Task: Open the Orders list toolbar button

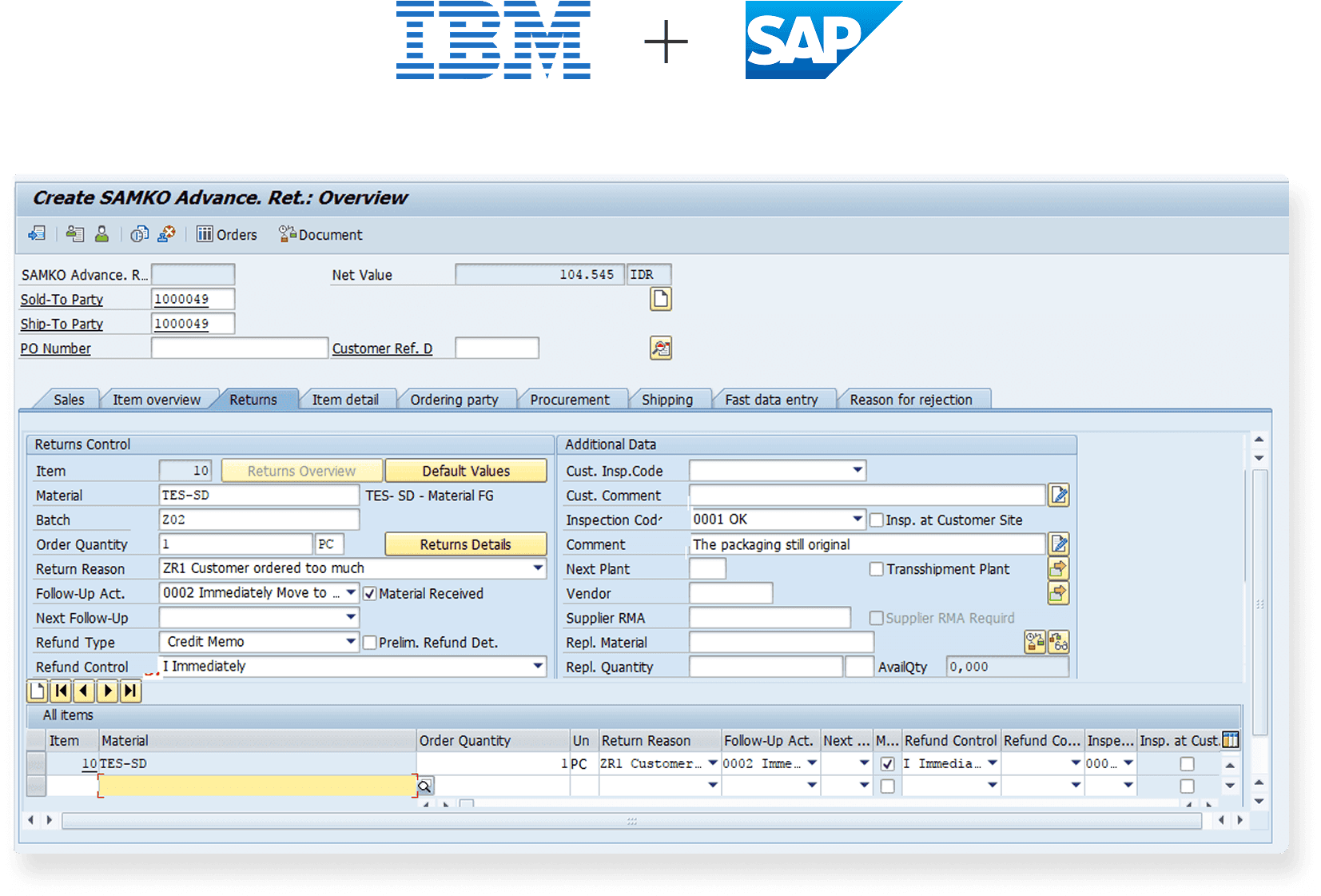Action: tap(227, 234)
